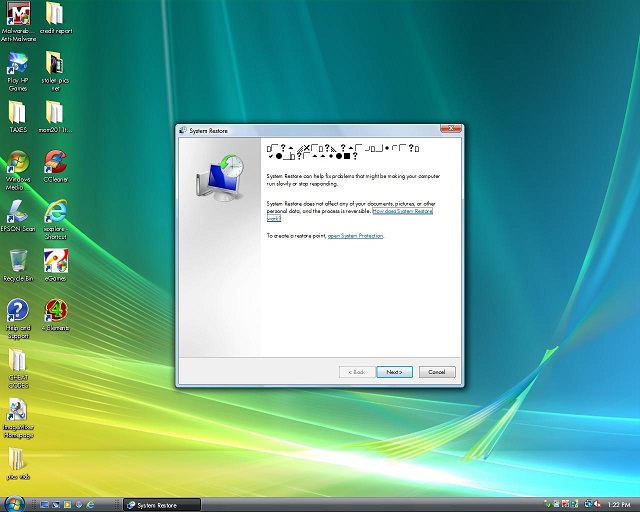Select the Windows Media desktop icon

tap(17, 165)
